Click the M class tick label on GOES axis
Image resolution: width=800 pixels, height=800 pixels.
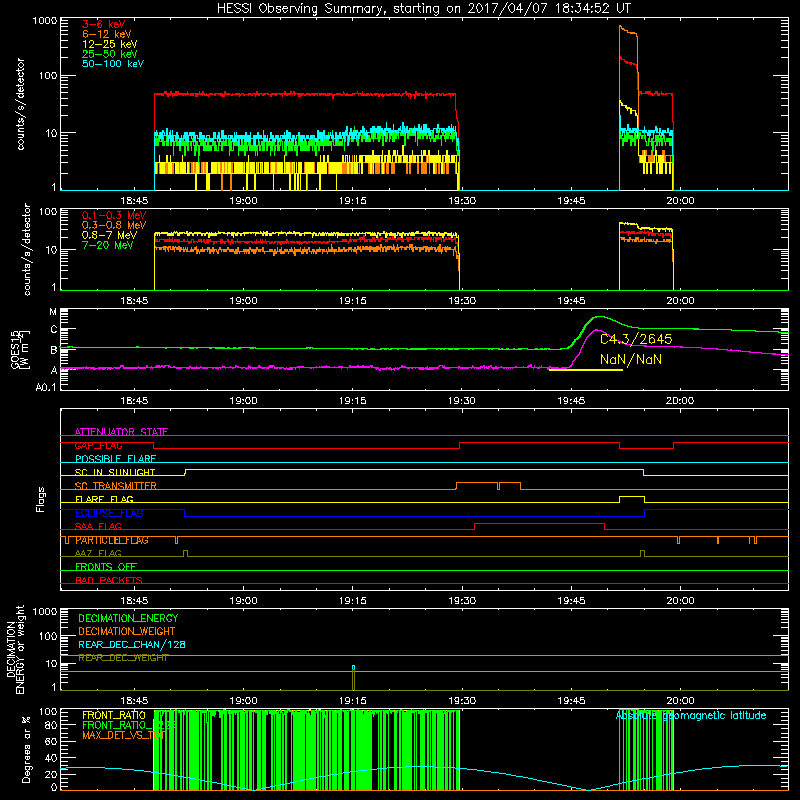click(53, 312)
